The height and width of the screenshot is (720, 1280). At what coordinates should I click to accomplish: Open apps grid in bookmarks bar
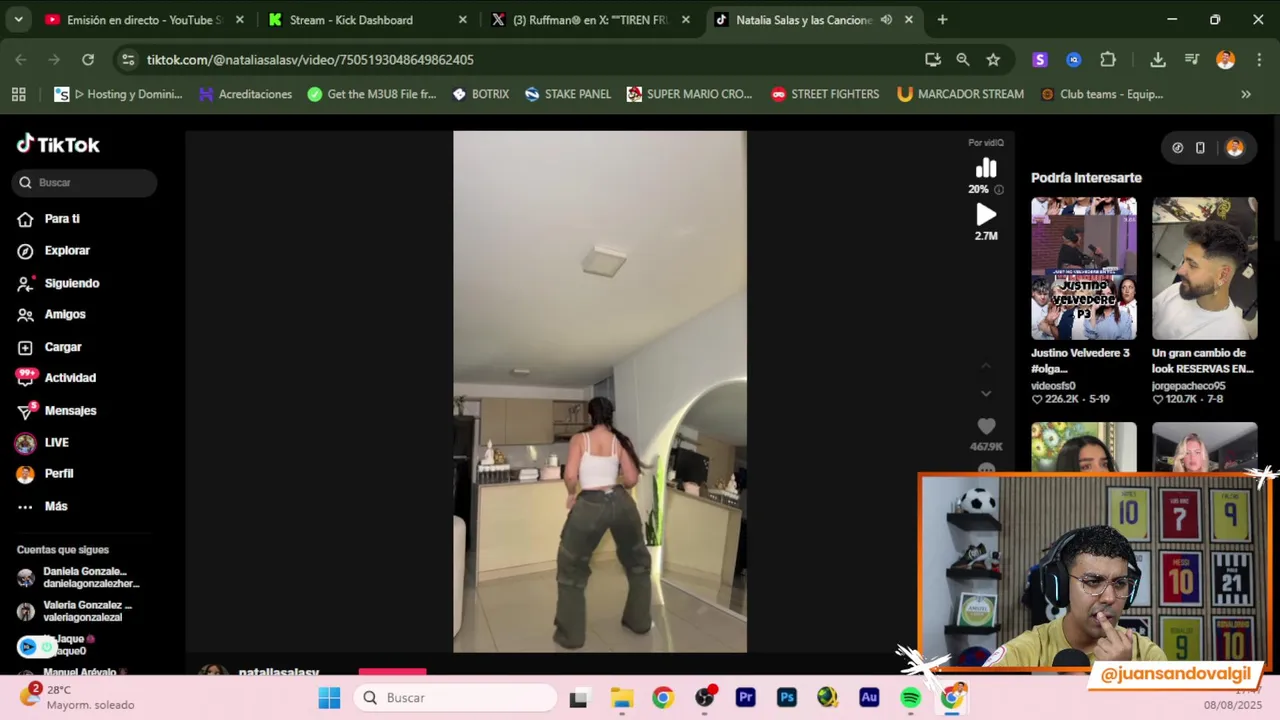(18, 94)
